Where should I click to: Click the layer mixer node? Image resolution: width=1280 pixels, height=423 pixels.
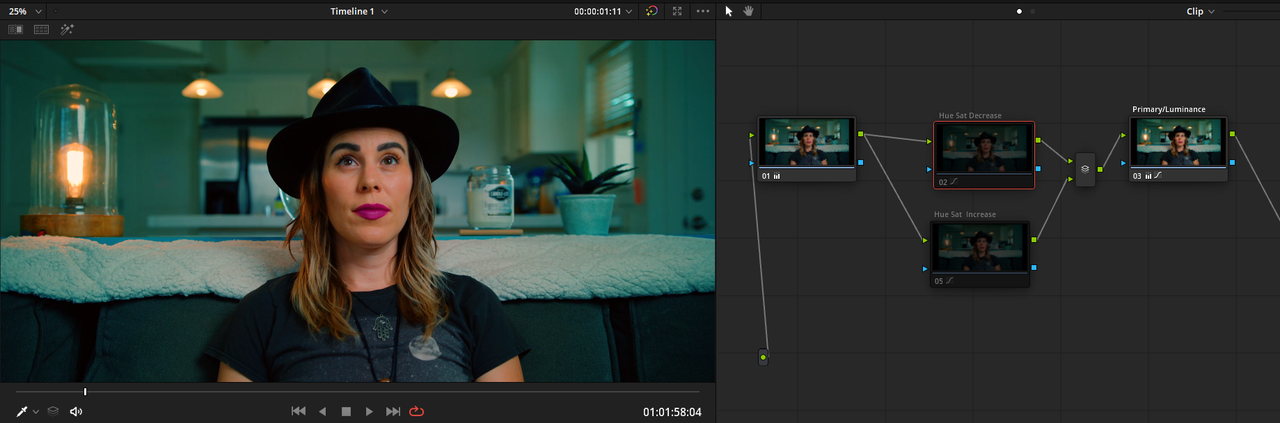coord(1085,169)
